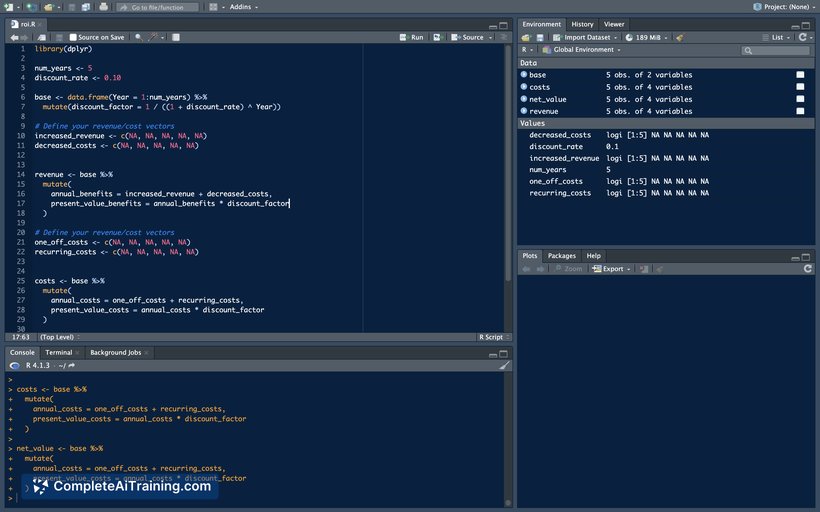View the net_value data frame via its table icon

pyautogui.click(x=800, y=99)
